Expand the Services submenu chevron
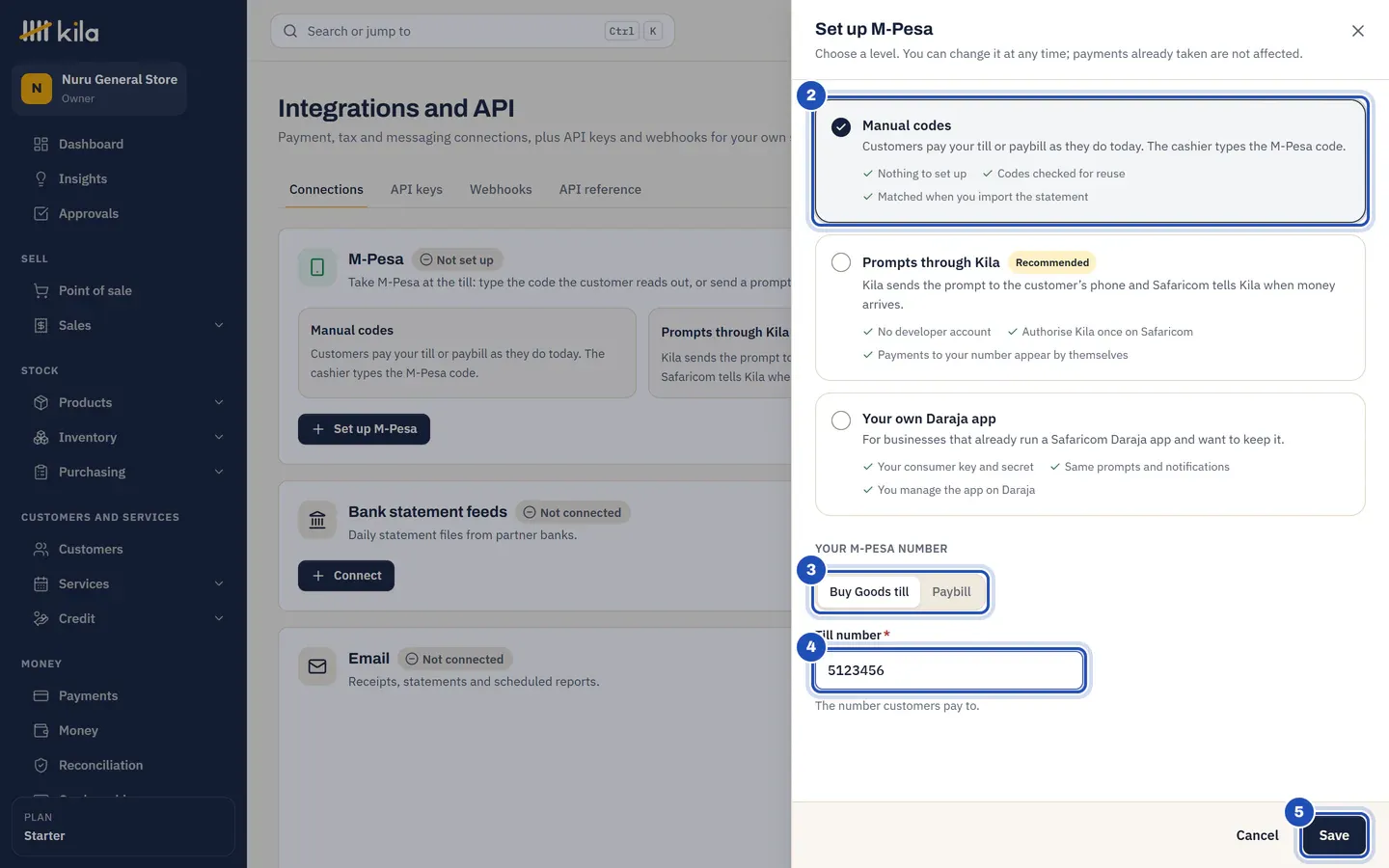1389x868 pixels. click(x=219, y=584)
